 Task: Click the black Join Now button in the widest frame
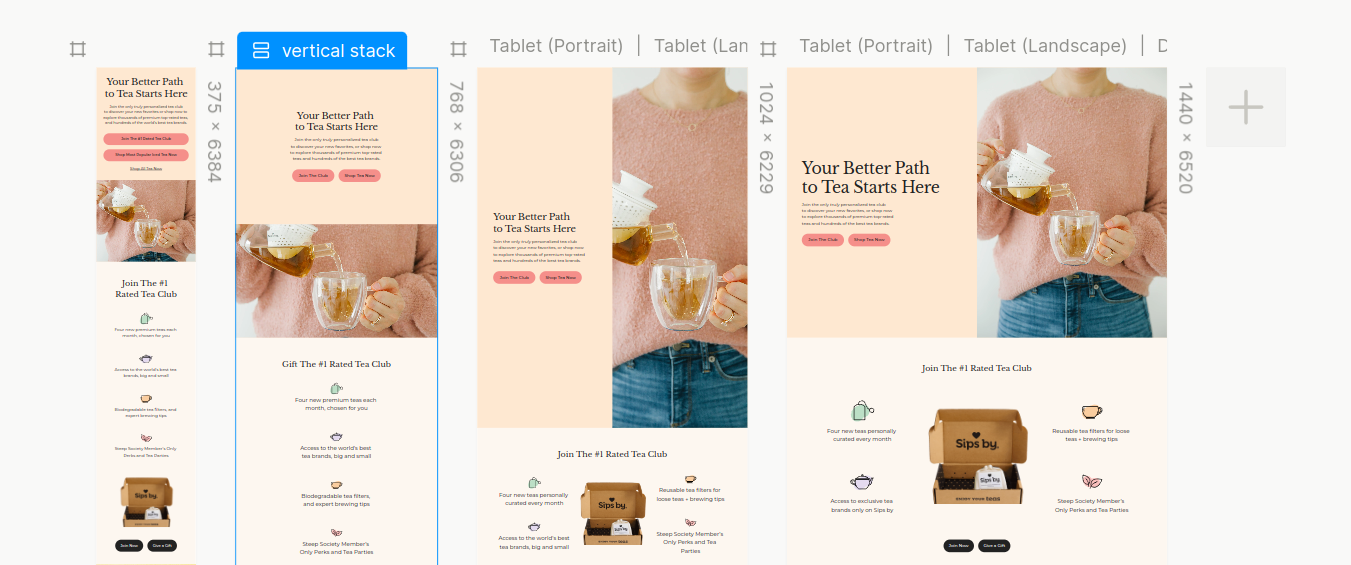click(958, 545)
